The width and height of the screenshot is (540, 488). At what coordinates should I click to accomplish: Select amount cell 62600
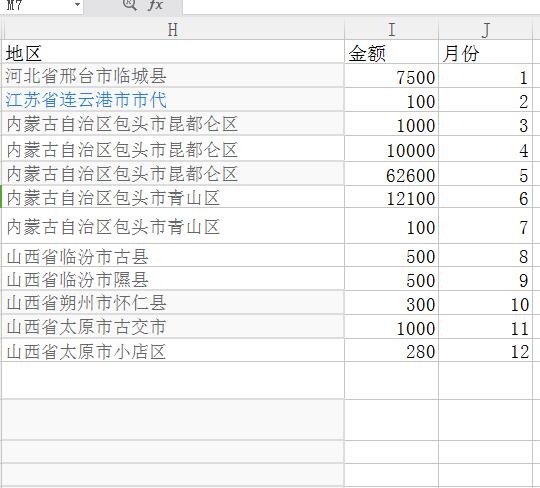click(x=392, y=174)
